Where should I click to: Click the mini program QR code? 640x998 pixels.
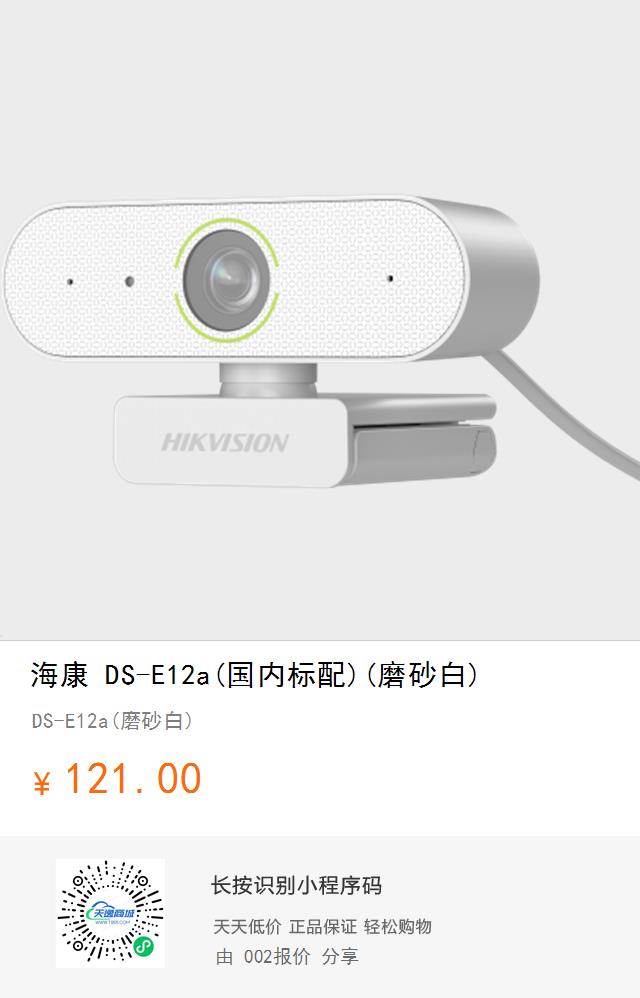click(111, 913)
